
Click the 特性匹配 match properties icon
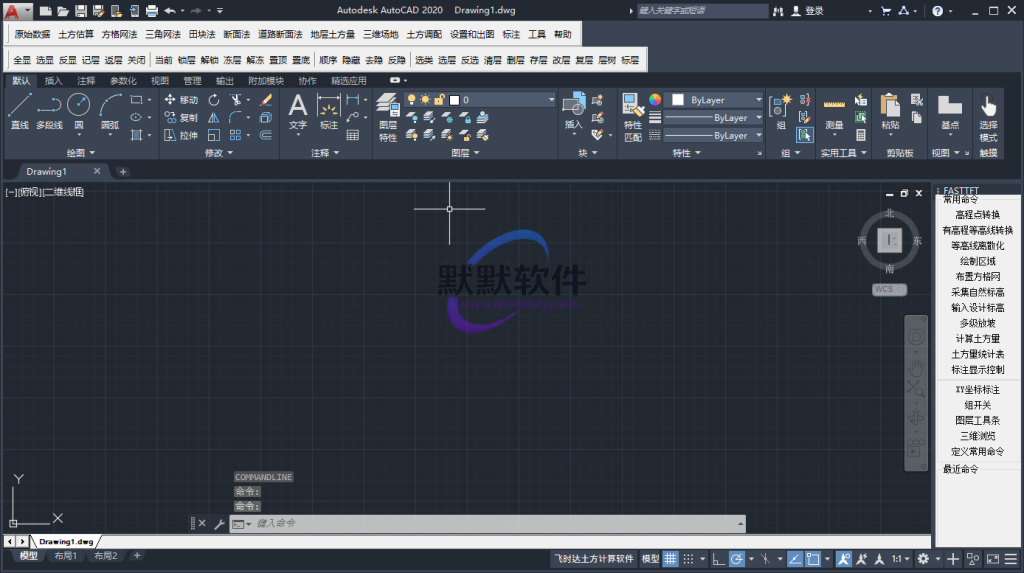point(632,115)
